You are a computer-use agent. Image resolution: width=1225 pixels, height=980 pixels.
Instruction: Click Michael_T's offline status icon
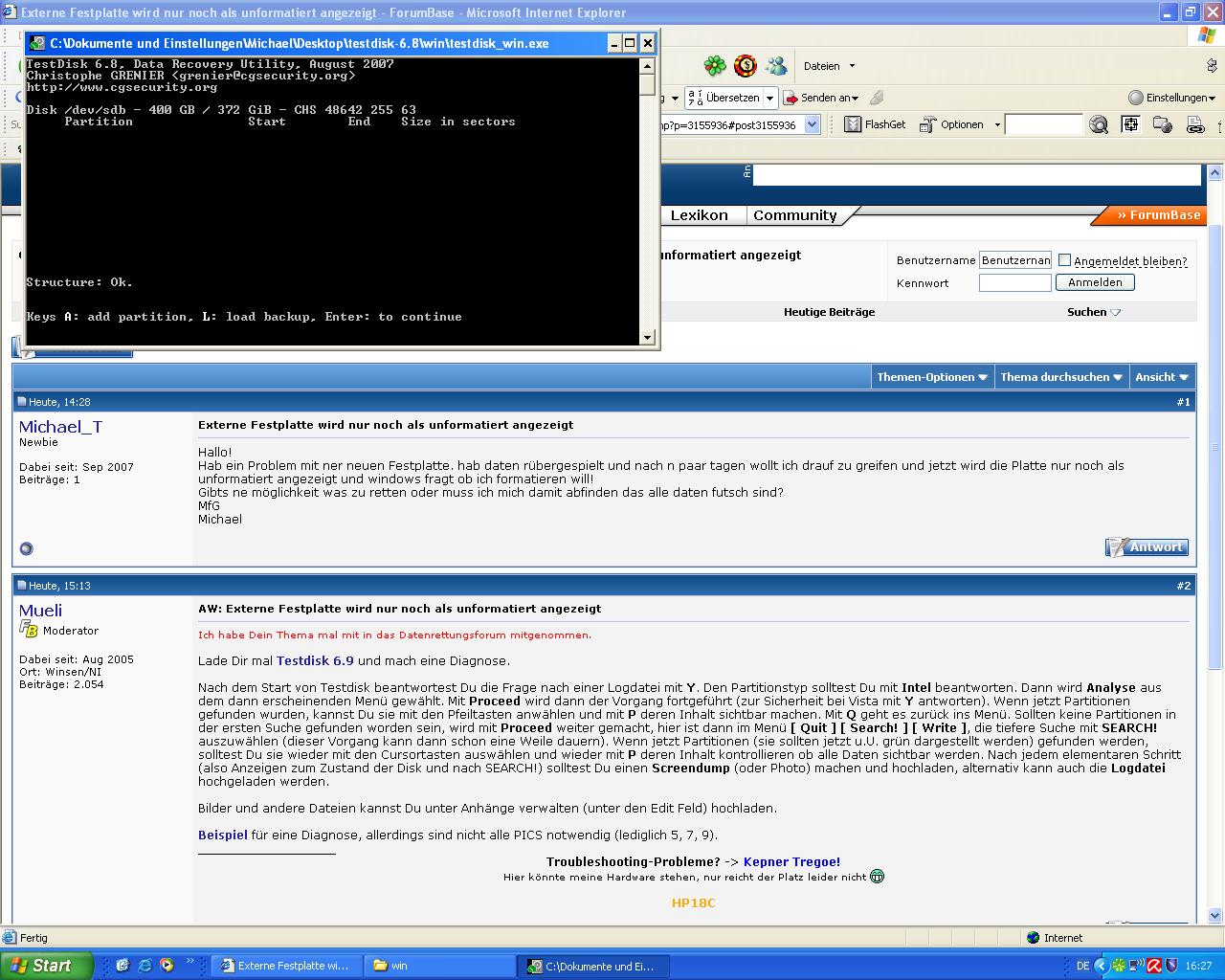pos(26,548)
